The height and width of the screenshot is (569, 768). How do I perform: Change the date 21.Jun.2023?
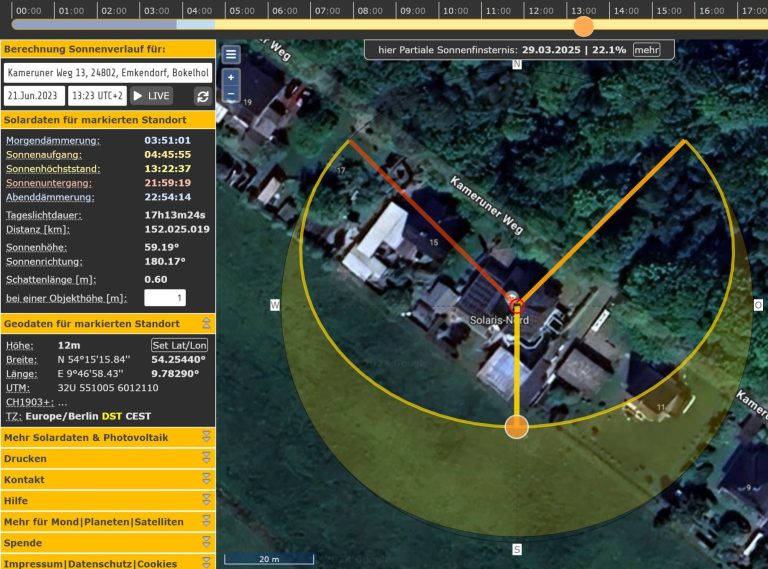[x=34, y=95]
